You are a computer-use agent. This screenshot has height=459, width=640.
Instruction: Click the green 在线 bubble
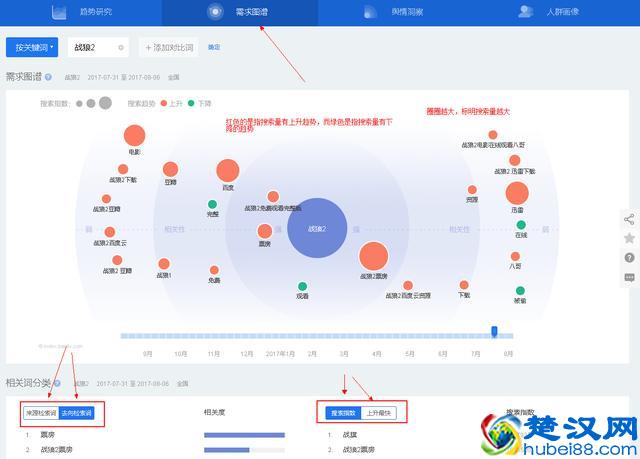[521, 225]
